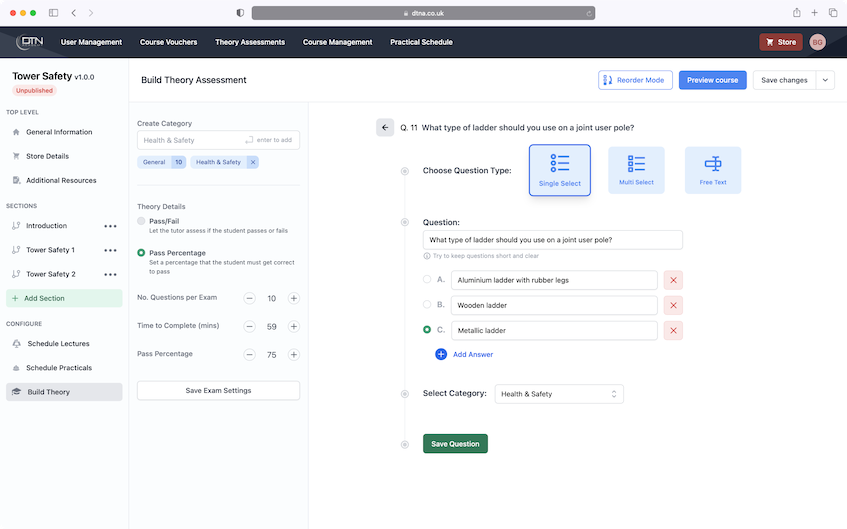Focus the Create Category input field
The width and height of the screenshot is (847, 529).
[218, 140]
